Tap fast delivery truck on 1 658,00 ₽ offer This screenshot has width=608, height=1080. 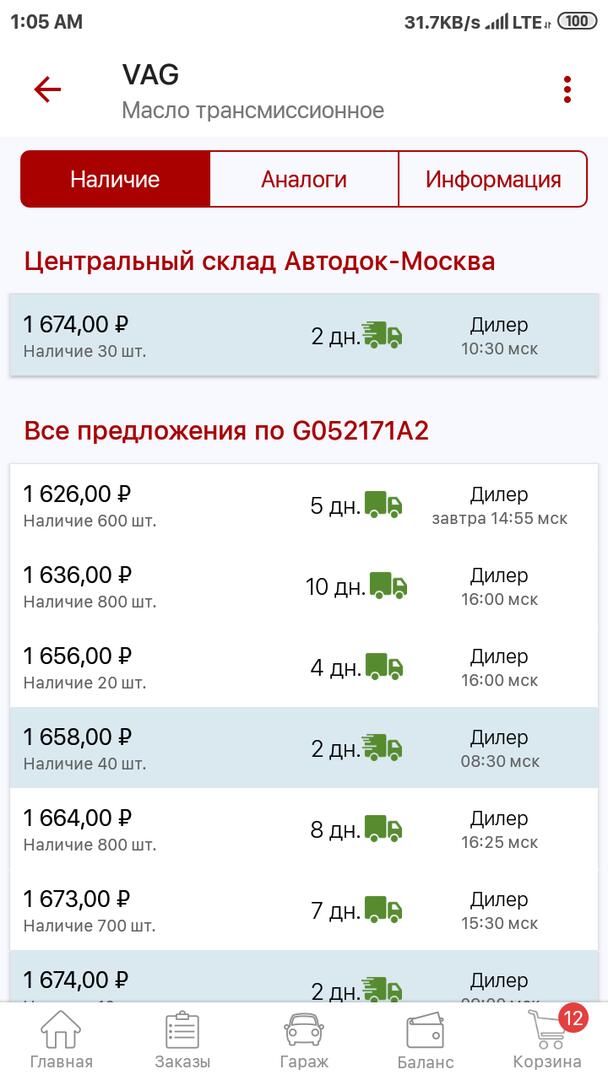pos(382,748)
